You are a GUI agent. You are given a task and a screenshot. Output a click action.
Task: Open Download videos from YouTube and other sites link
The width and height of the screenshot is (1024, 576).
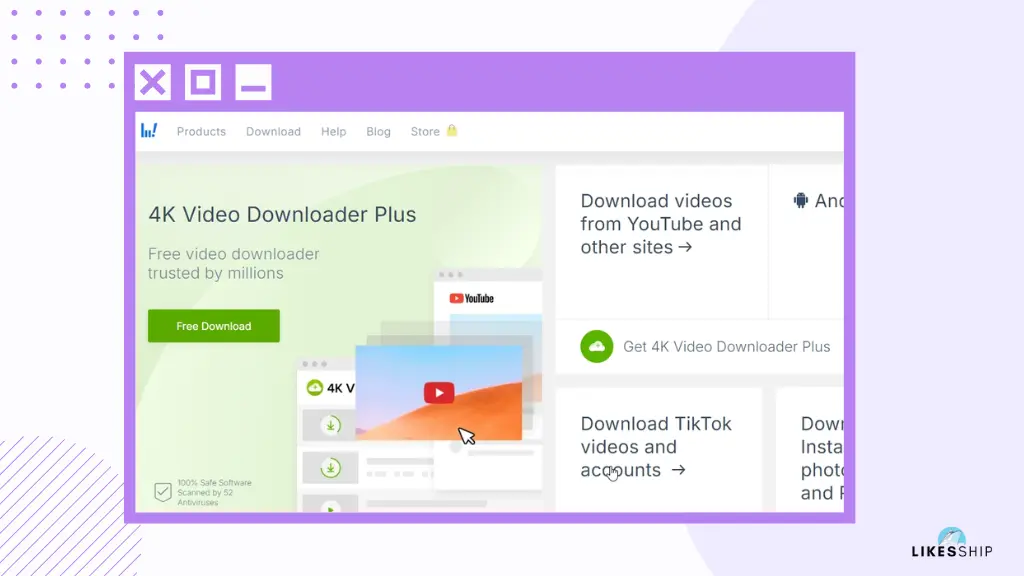(x=661, y=224)
